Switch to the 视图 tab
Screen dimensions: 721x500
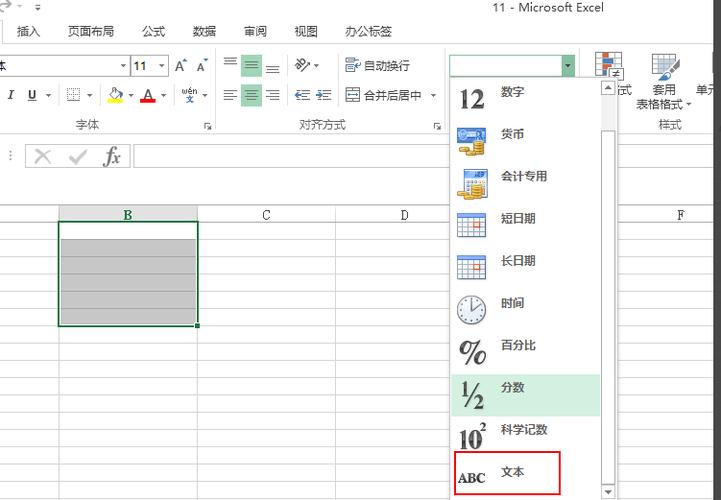click(x=306, y=32)
